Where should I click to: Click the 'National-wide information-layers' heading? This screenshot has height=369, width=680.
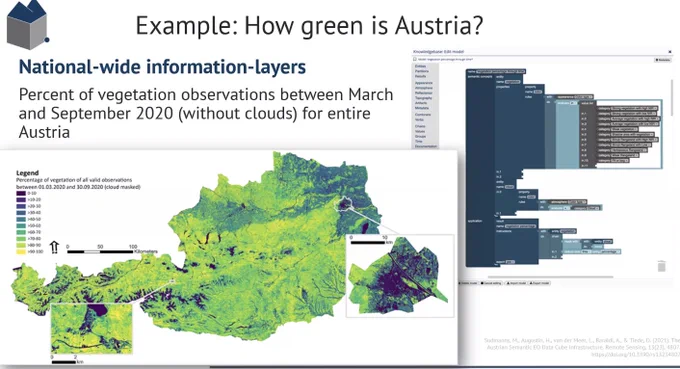pyautogui.click(x=162, y=67)
